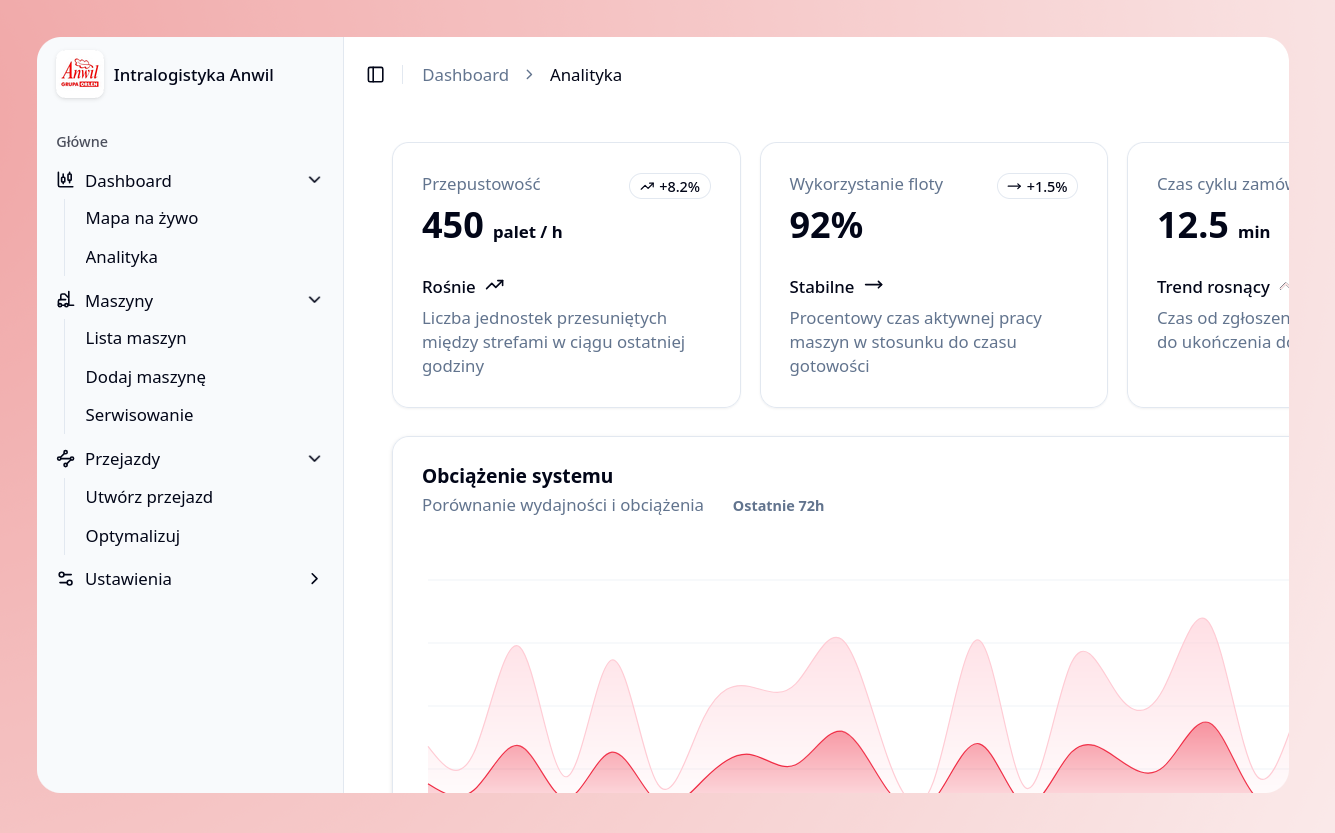The height and width of the screenshot is (833, 1335).
Task: Collapse the Przejazdy section chevron
Action: click(314, 459)
